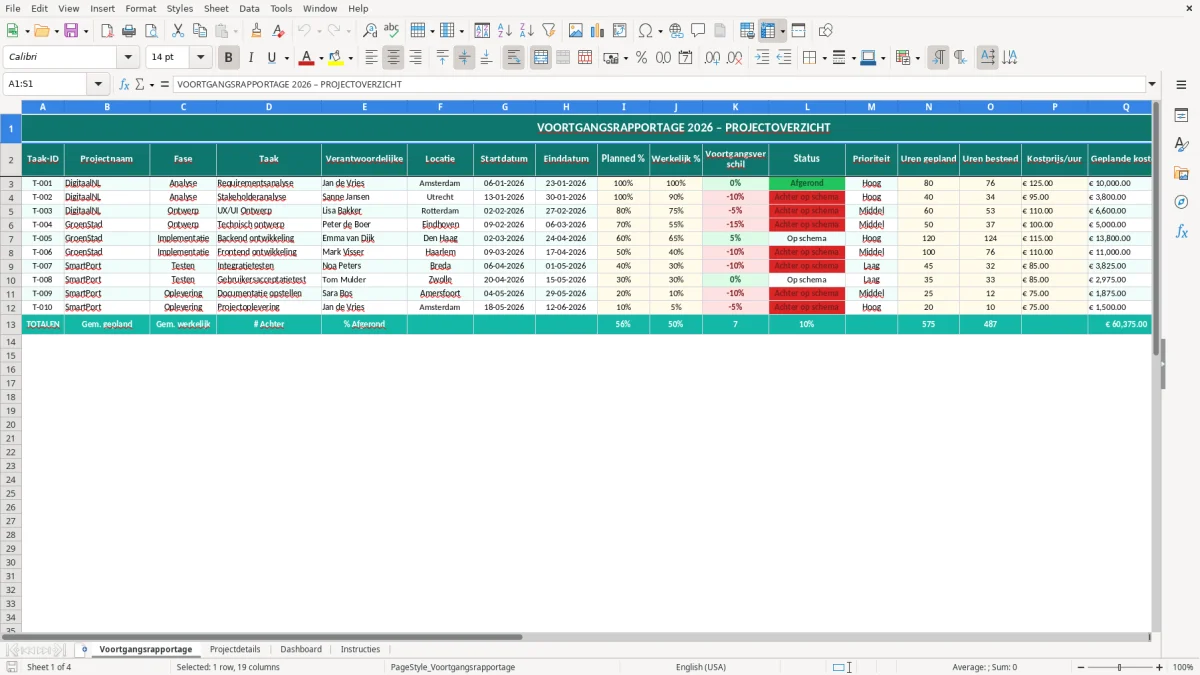This screenshot has height=675, width=1200.
Task: Open sidebar Properties panel
Action: tap(1181, 115)
